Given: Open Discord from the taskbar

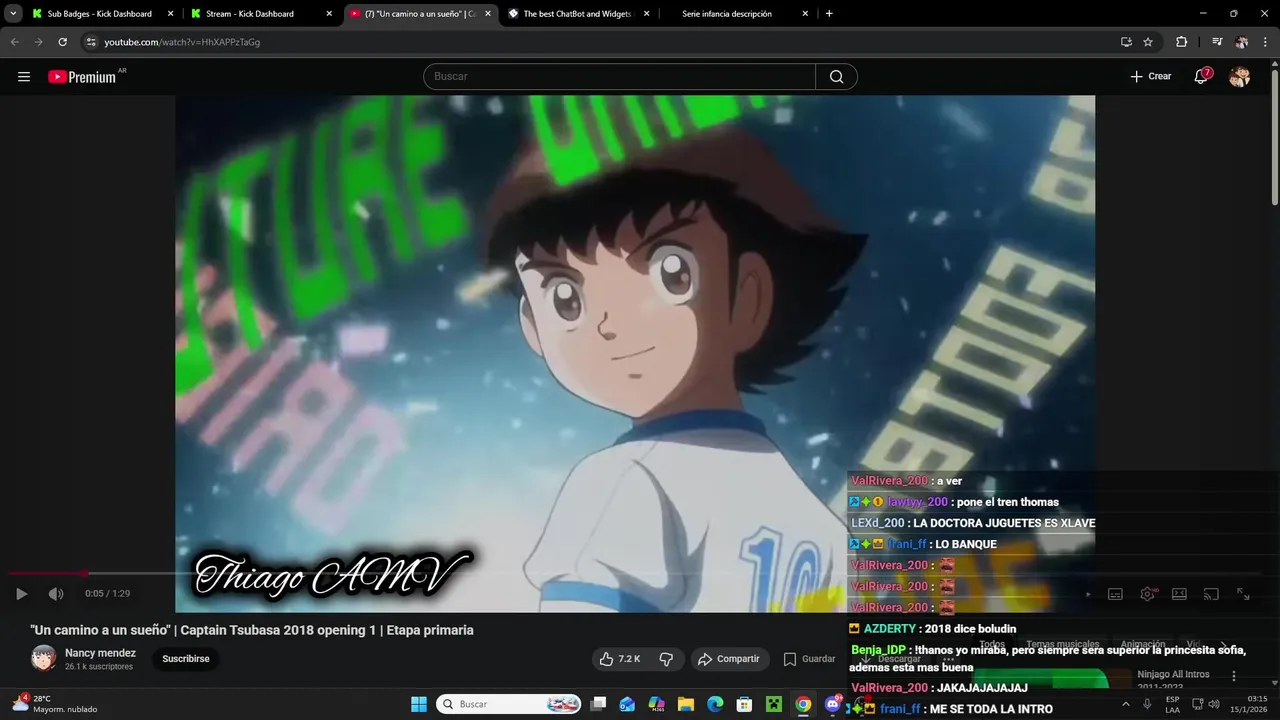Looking at the screenshot, I should point(832,704).
